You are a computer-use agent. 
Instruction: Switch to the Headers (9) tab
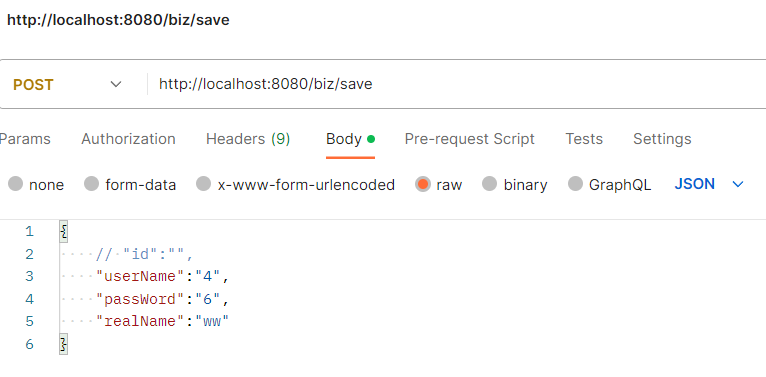(248, 139)
